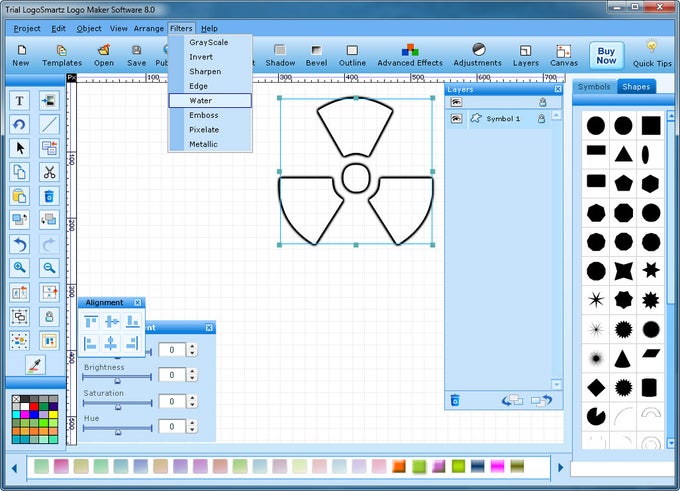The image size is (680, 491).
Task: Choose GrayScale from Filters menu
Action: click(x=210, y=43)
